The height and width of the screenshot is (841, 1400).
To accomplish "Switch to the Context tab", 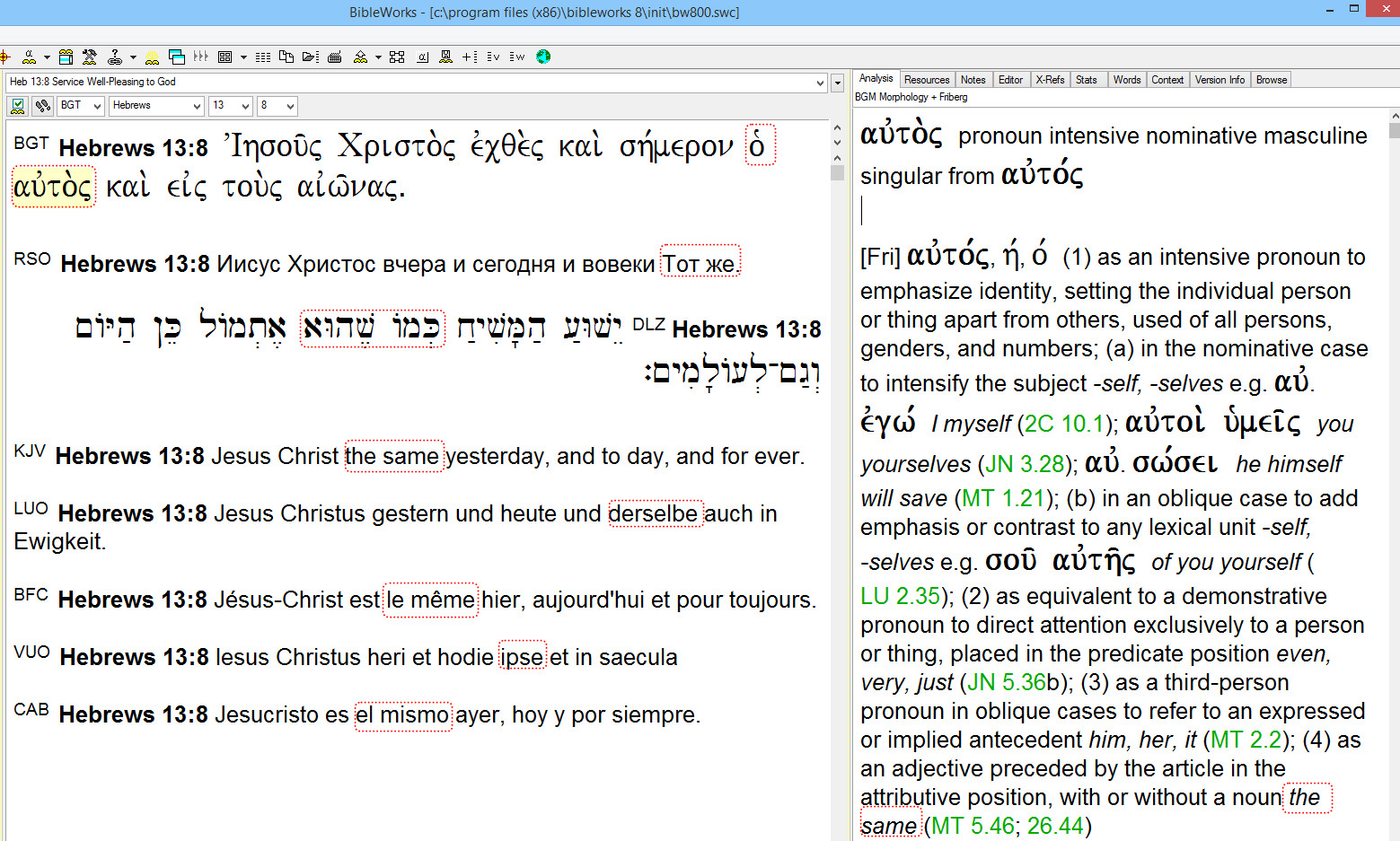I will coord(1167,80).
